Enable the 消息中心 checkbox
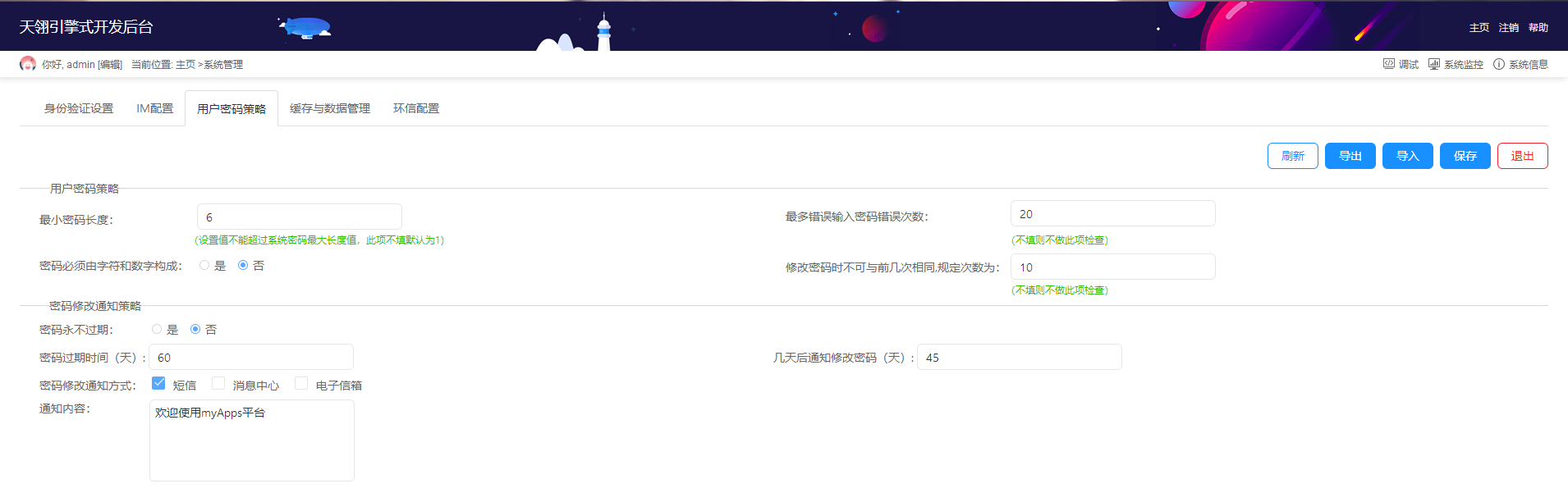The image size is (1568, 493). tap(218, 383)
